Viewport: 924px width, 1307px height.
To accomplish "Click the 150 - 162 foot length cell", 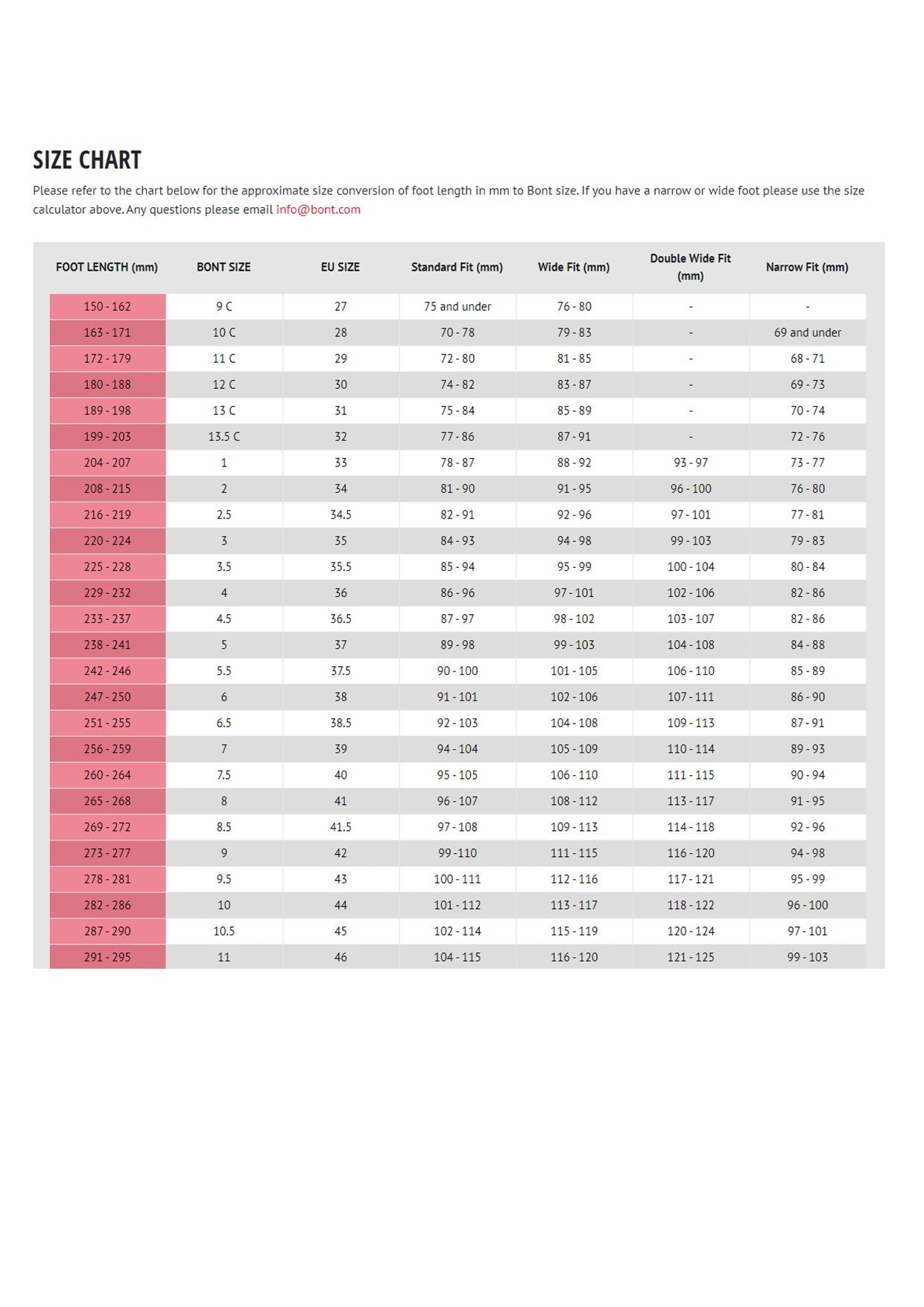I will 107,306.
